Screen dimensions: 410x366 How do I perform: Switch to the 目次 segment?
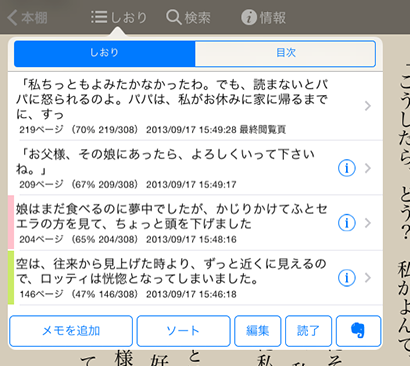285,53
